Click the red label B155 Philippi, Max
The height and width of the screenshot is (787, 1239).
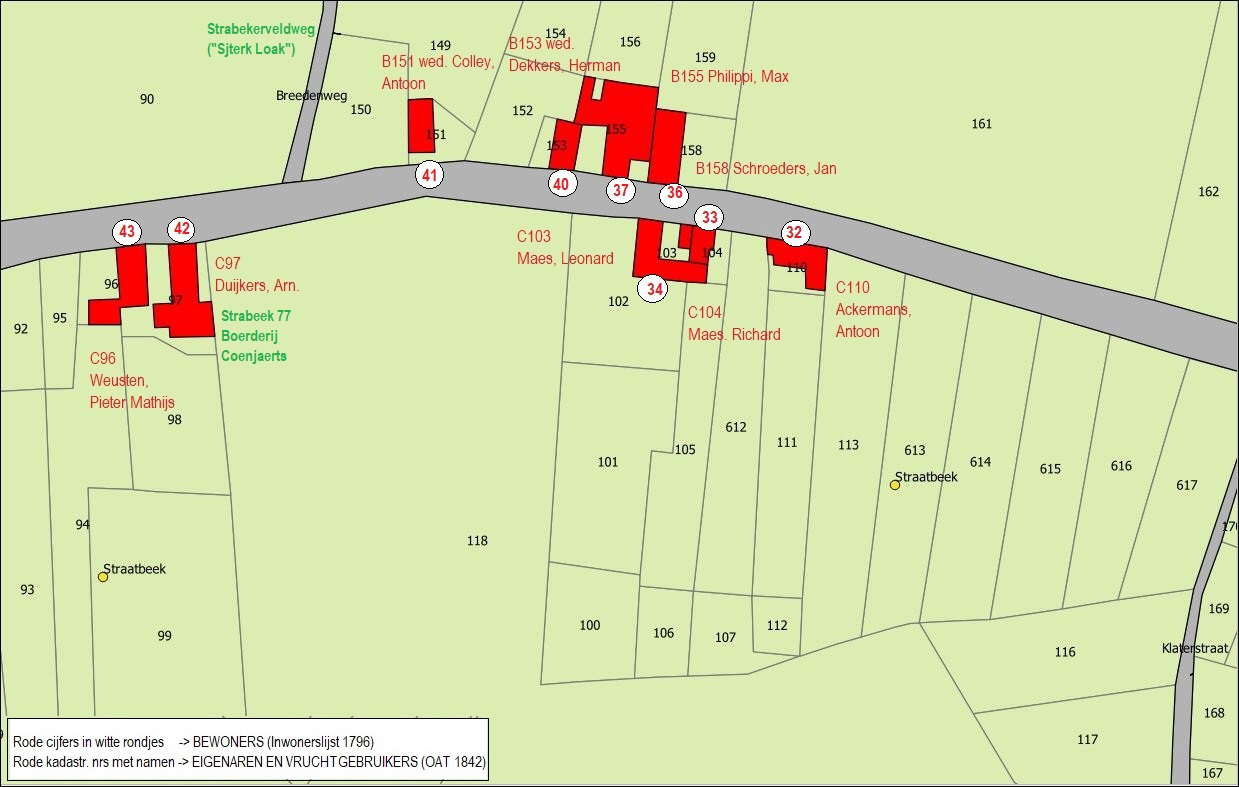(729, 77)
